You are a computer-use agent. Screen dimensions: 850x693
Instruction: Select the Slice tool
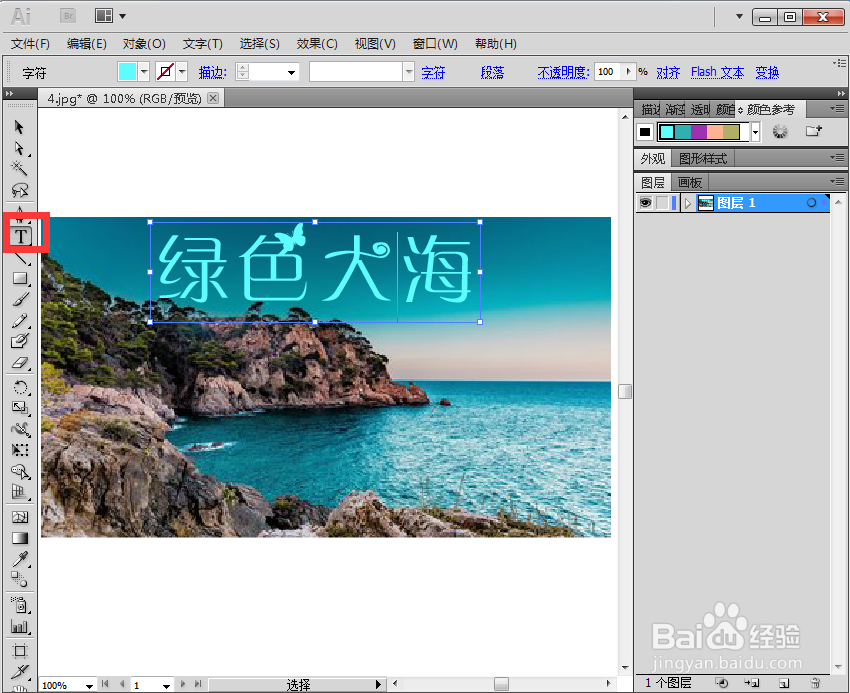pyautogui.click(x=21, y=672)
